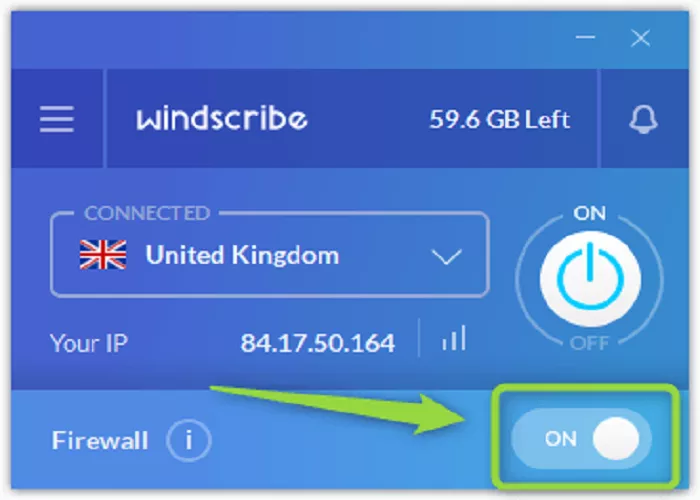The image size is (700, 500).
Task: Minimize the Windscribe window
Action: click(x=585, y=37)
